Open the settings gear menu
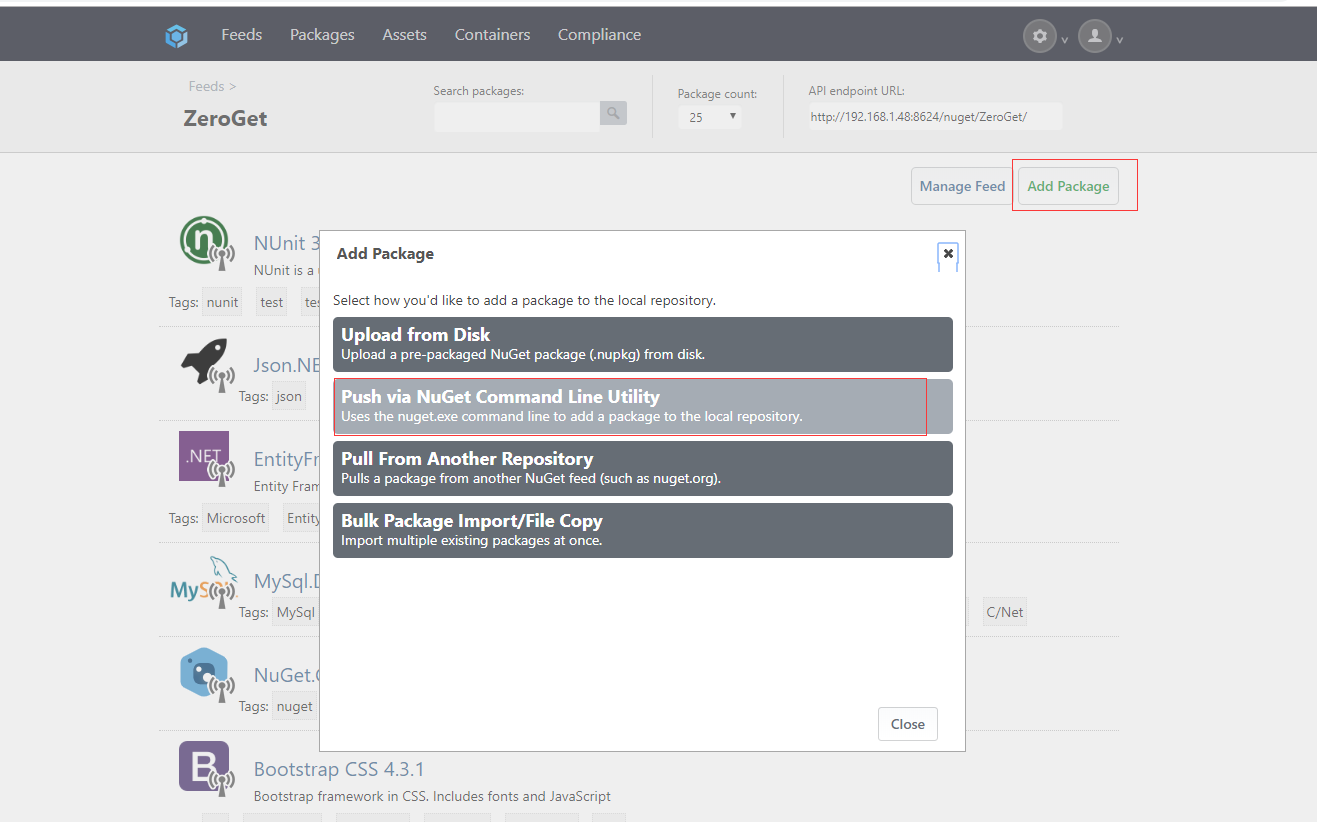The width and height of the screenshot is (1317, 822). 1040,36
